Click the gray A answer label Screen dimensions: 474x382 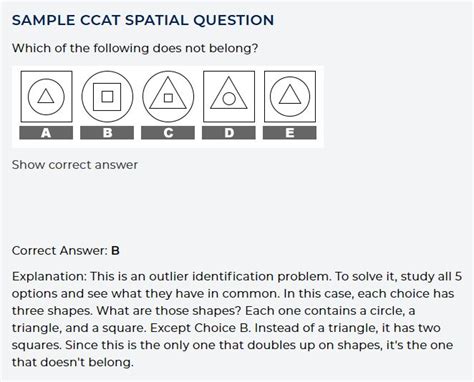pos(46,133)
